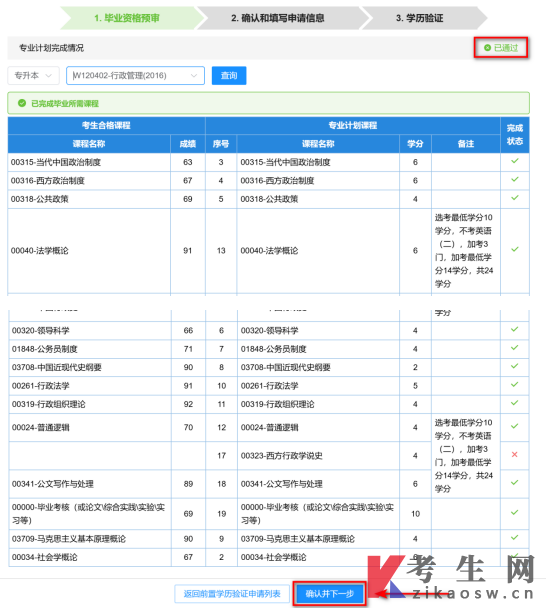This screenshot has width=549, height=612.
Task: Click completion checkmark for 01848-公务员制度
Action: (x=514, y=347)
